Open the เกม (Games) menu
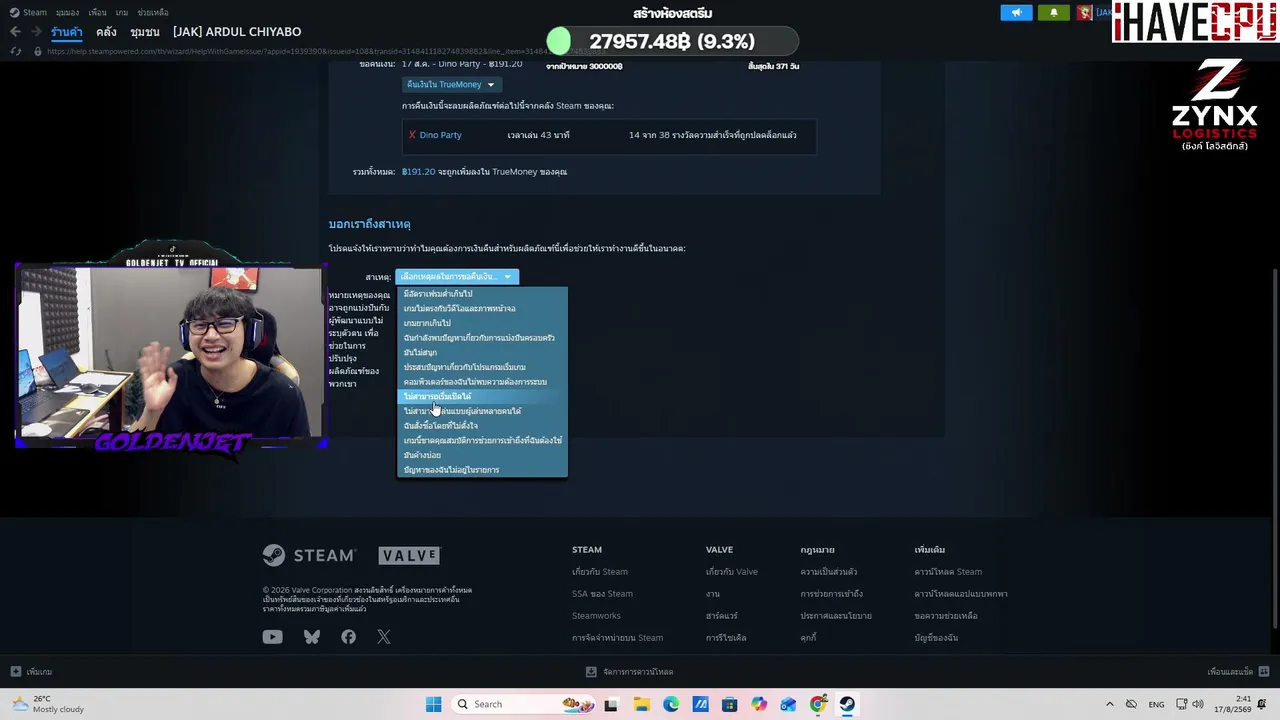1280x720 pixels. pyautogui.click(x=122, y=12)
